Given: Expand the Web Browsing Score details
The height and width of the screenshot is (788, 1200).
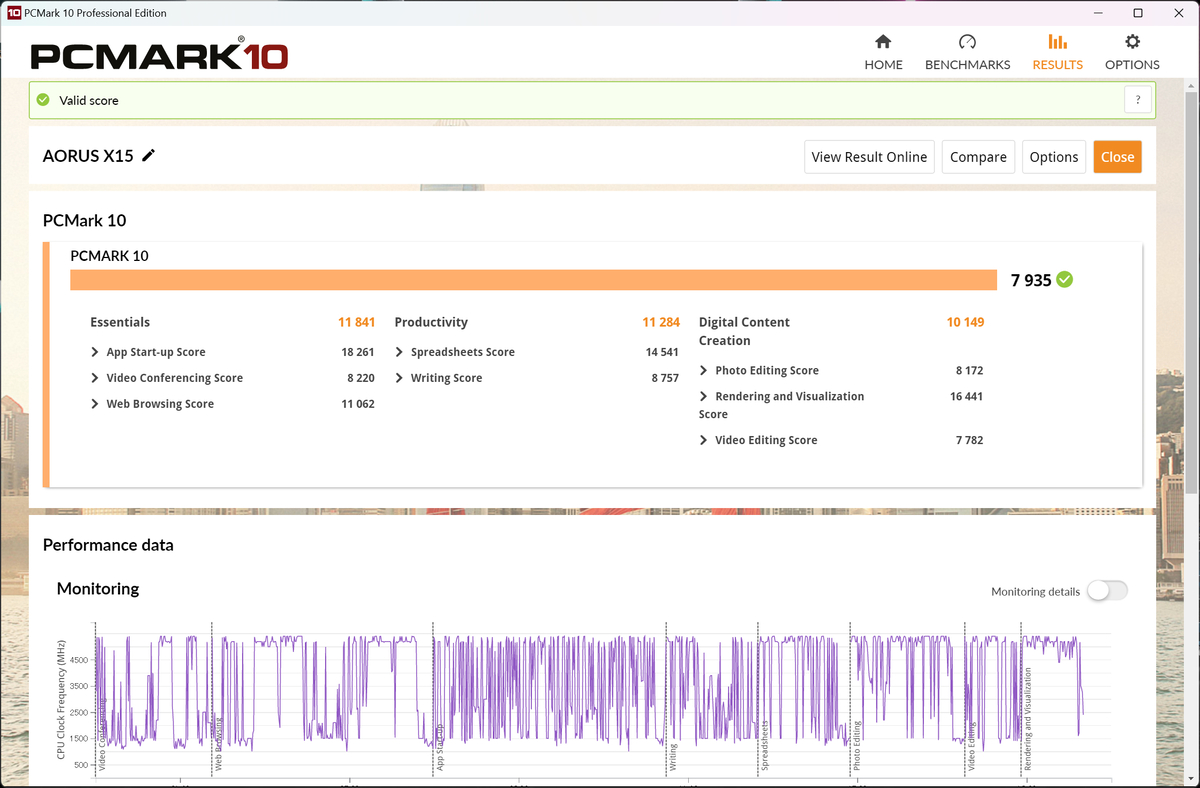Looking at the screenshot, I should [x=95, y=404].
